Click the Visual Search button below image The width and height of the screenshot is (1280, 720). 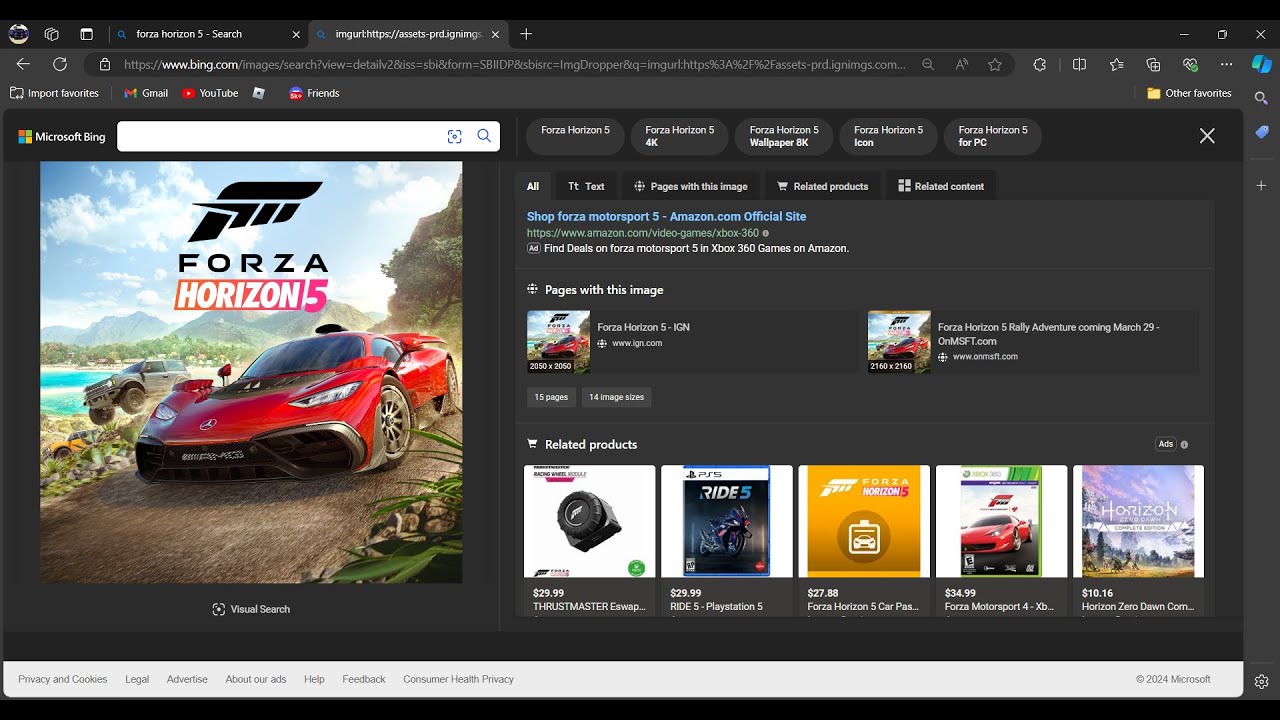[x=251, y=609]
